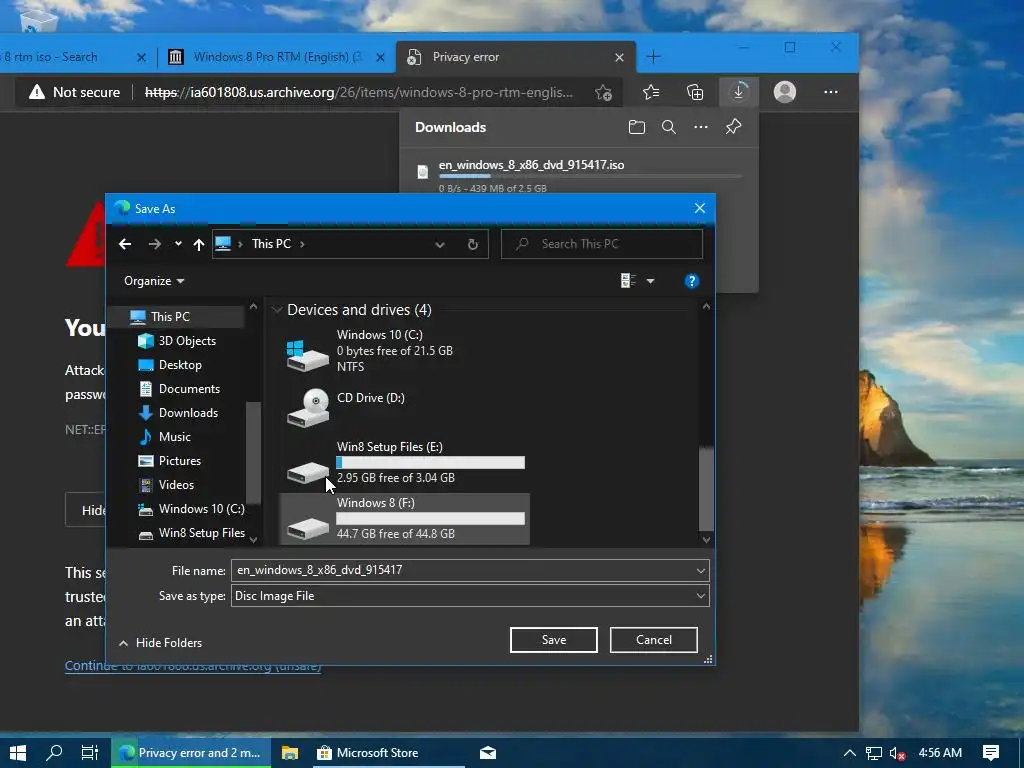
Task: Click the drive list vertical scrollbar
Action: (x=706, y=488)
